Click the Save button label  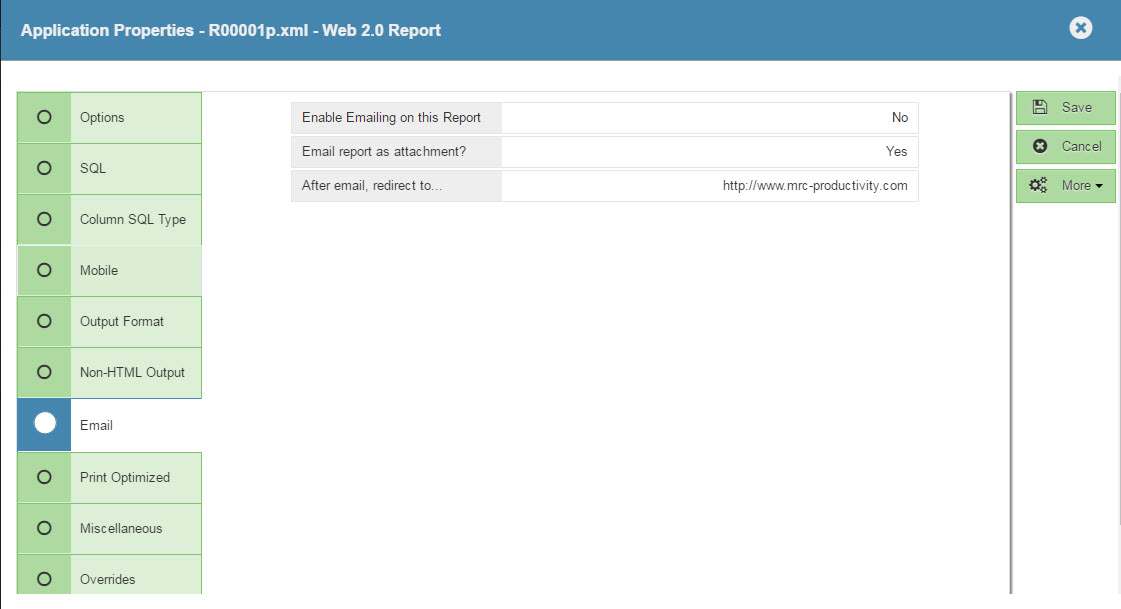(1077, 107)
